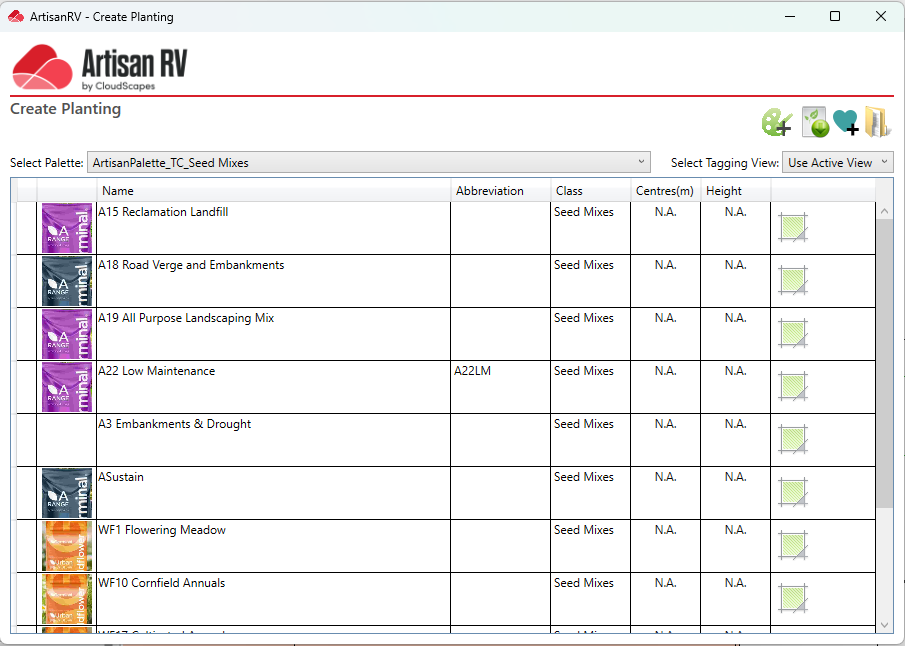
Task: Click the A19 All Purpose Landscaping thumbnail
Action: click(67, 334)
